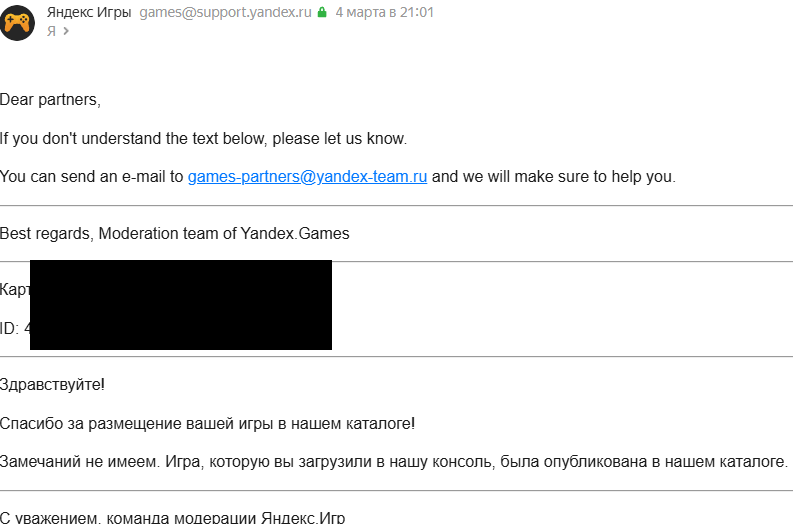This screenshot has height=524, width=793.
Task: Click 'Спасибо за размещение вашей игры' sentence
Action: click(207, 423)
